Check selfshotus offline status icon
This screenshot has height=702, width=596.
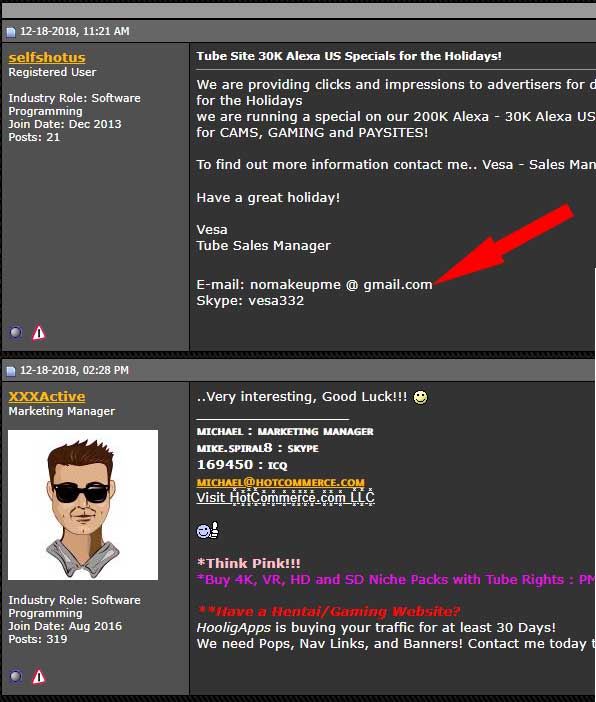16,333
